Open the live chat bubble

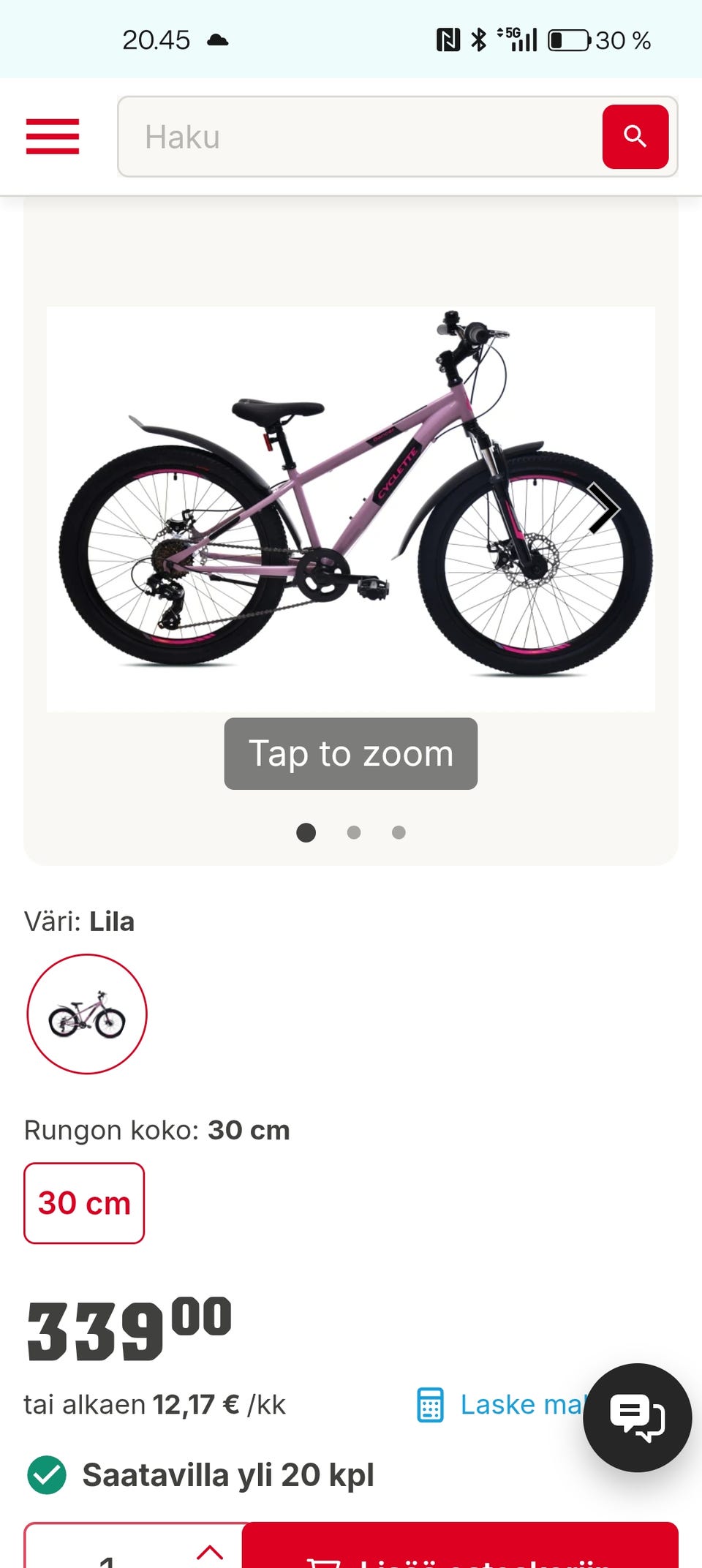coord(637,1417)
